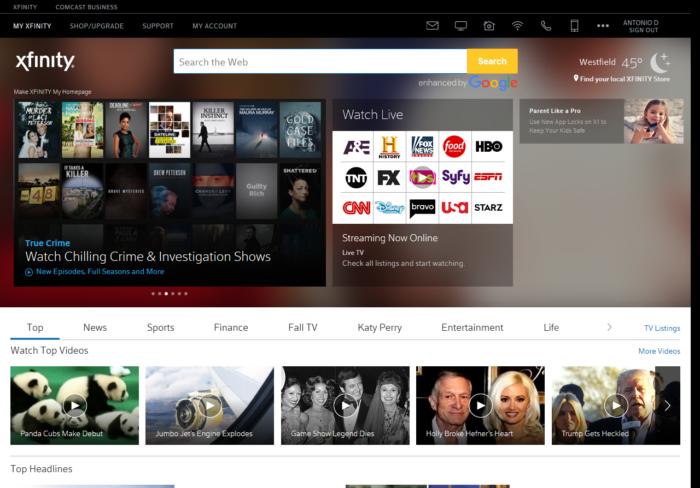
Task: Select the USA channel logo
Action: coord(455,208)
